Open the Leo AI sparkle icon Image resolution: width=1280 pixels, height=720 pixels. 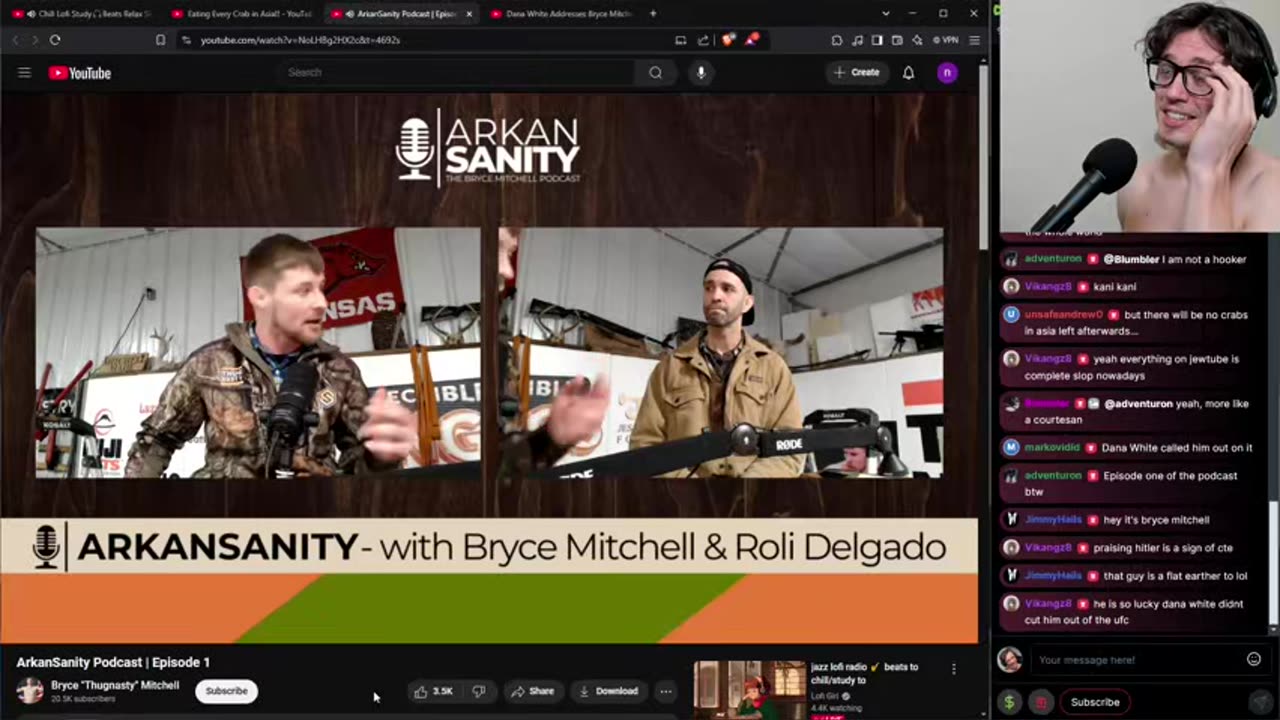click(917, 40)
